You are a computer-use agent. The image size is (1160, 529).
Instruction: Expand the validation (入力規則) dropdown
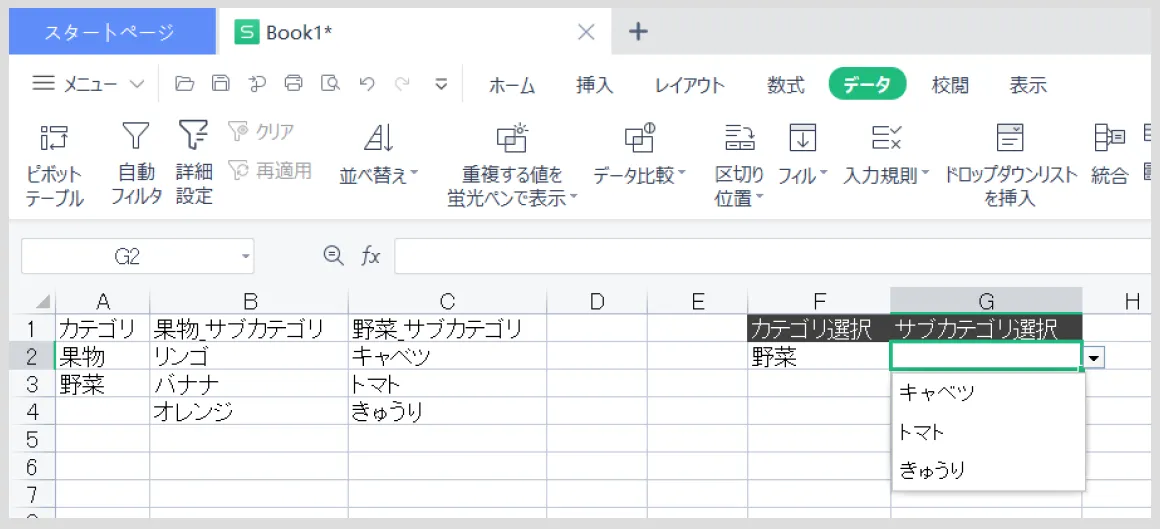coord(925,175)
